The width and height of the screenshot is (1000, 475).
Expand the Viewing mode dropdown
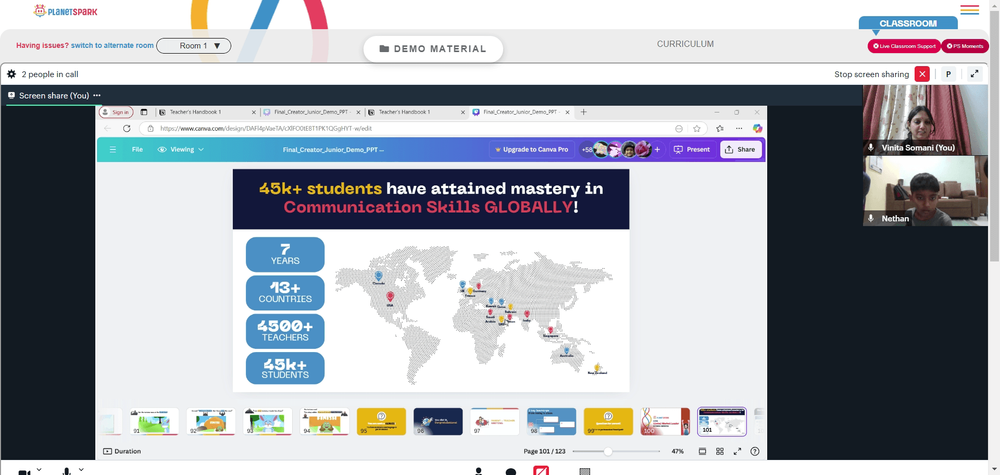point(180,149)
